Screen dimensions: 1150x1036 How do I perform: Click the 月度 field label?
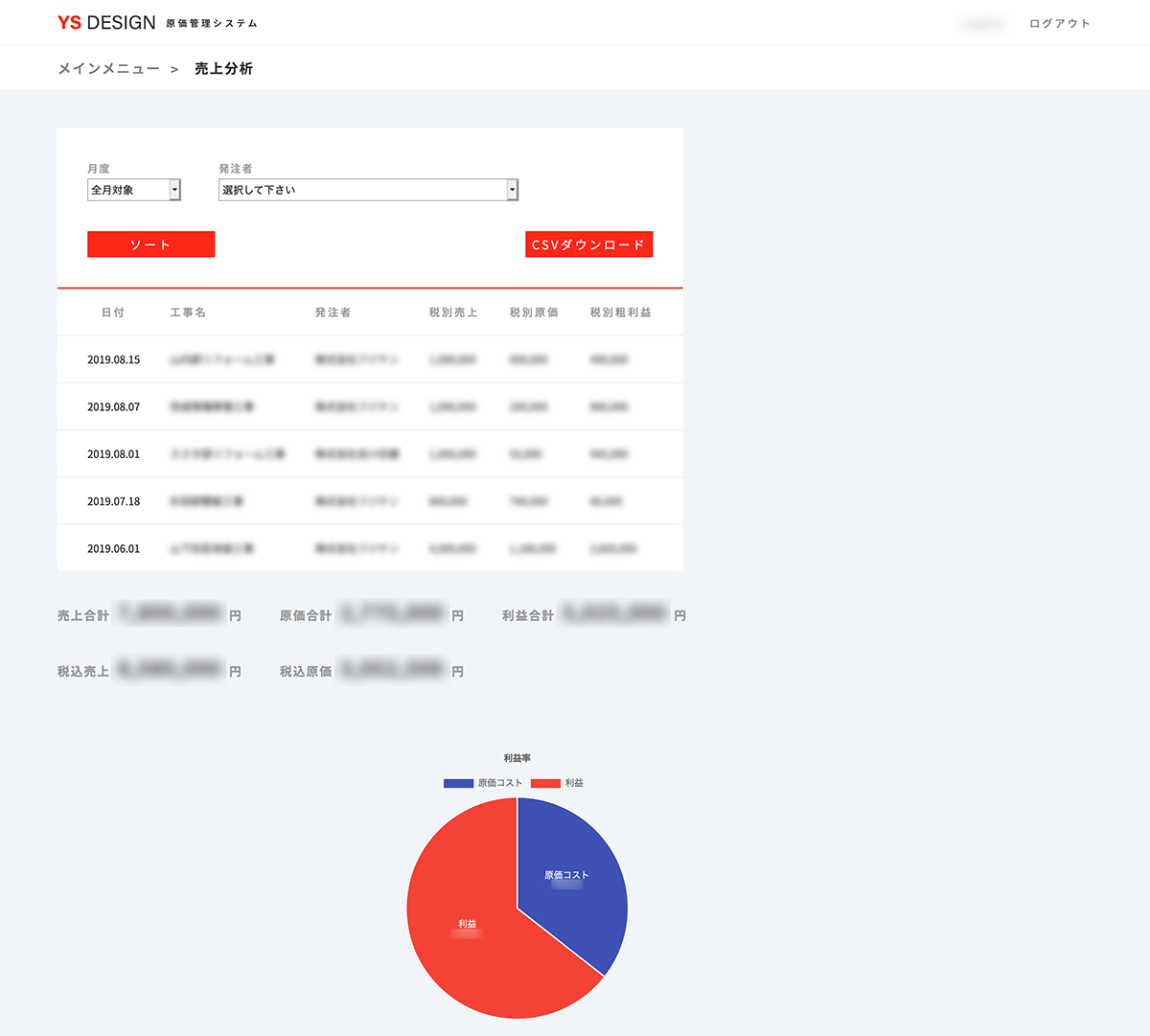pos(99,169)
